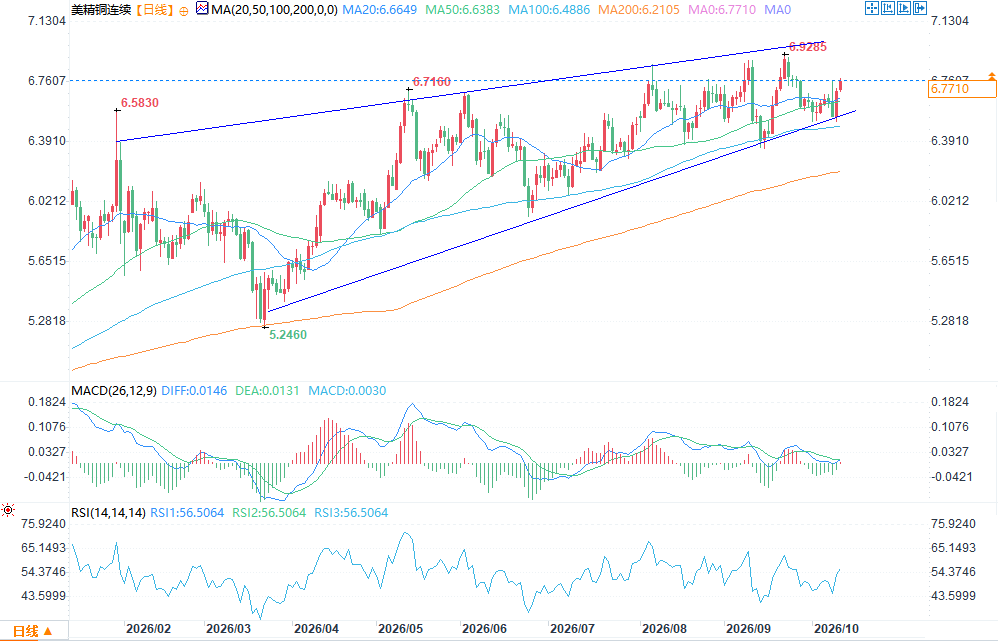Viewport: 998px width, 641px height.
Task: Click the 0.1824 label on the left MACD axis
Action: [47, 402]
